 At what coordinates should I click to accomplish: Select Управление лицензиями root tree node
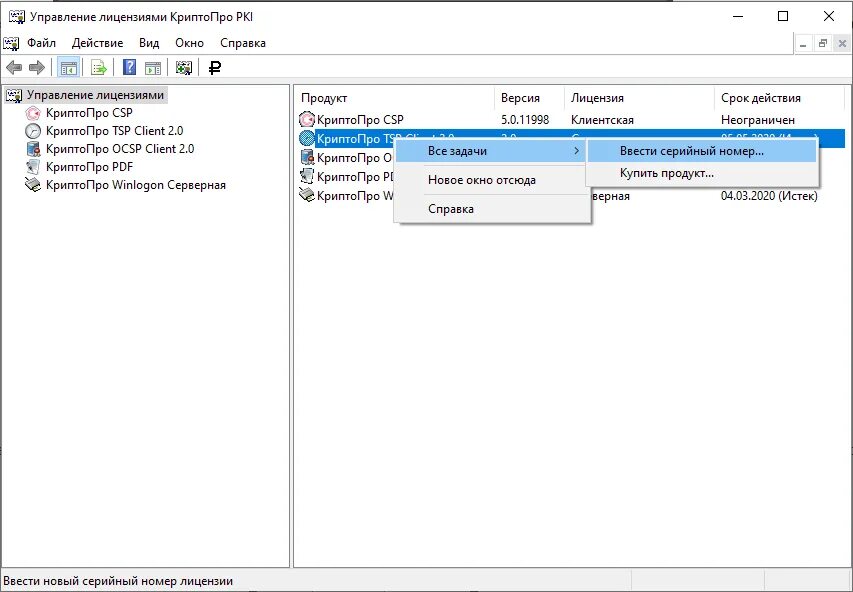95,95
